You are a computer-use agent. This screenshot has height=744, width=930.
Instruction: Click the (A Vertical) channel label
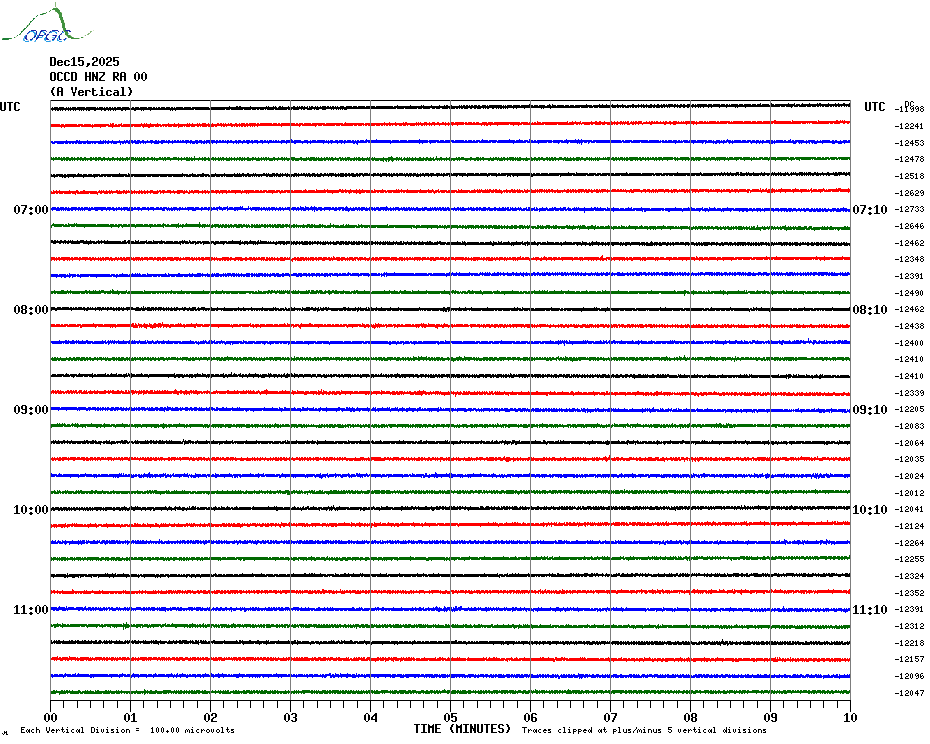91,92
